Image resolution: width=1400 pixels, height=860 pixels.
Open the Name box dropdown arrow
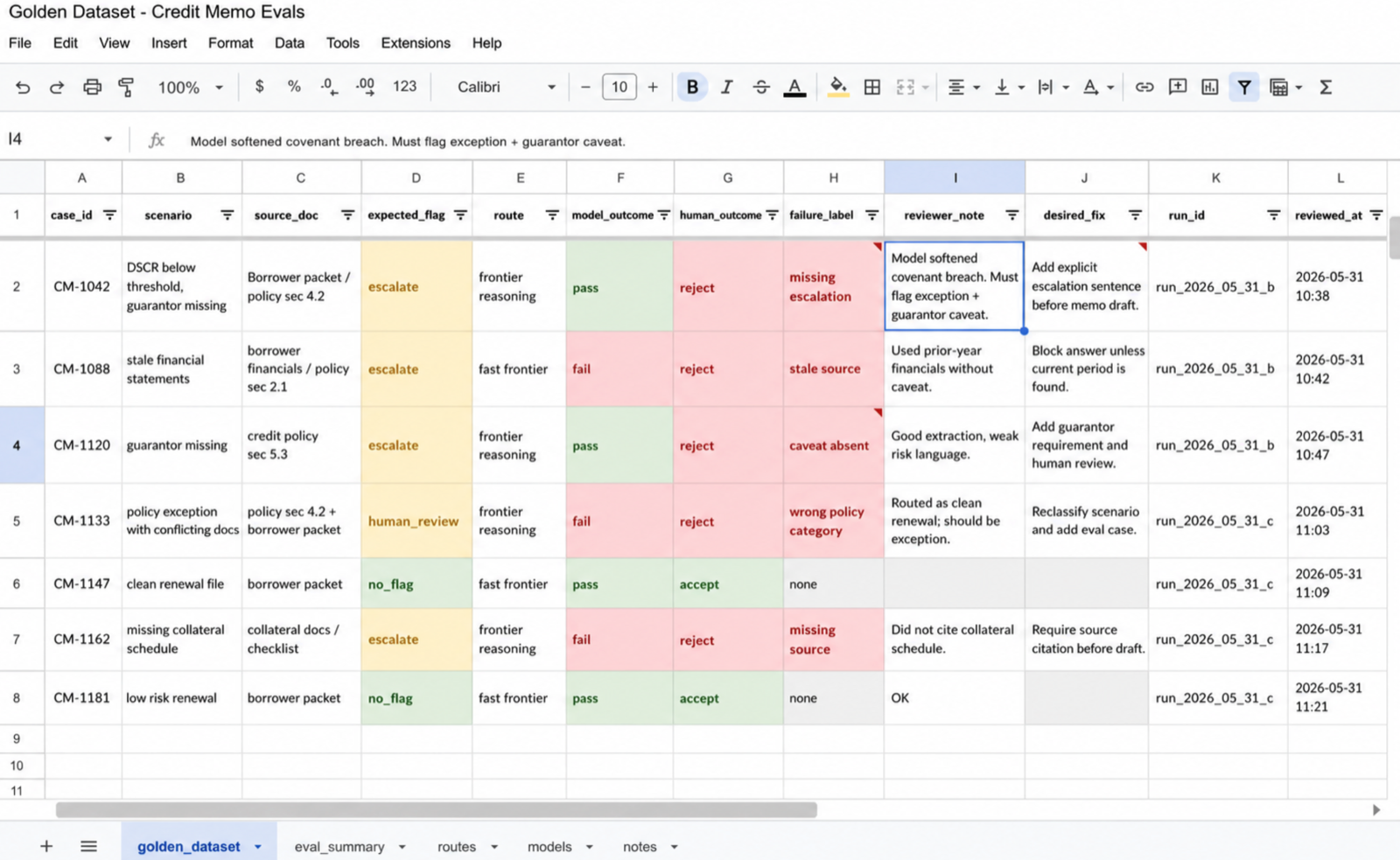[108, 139]
